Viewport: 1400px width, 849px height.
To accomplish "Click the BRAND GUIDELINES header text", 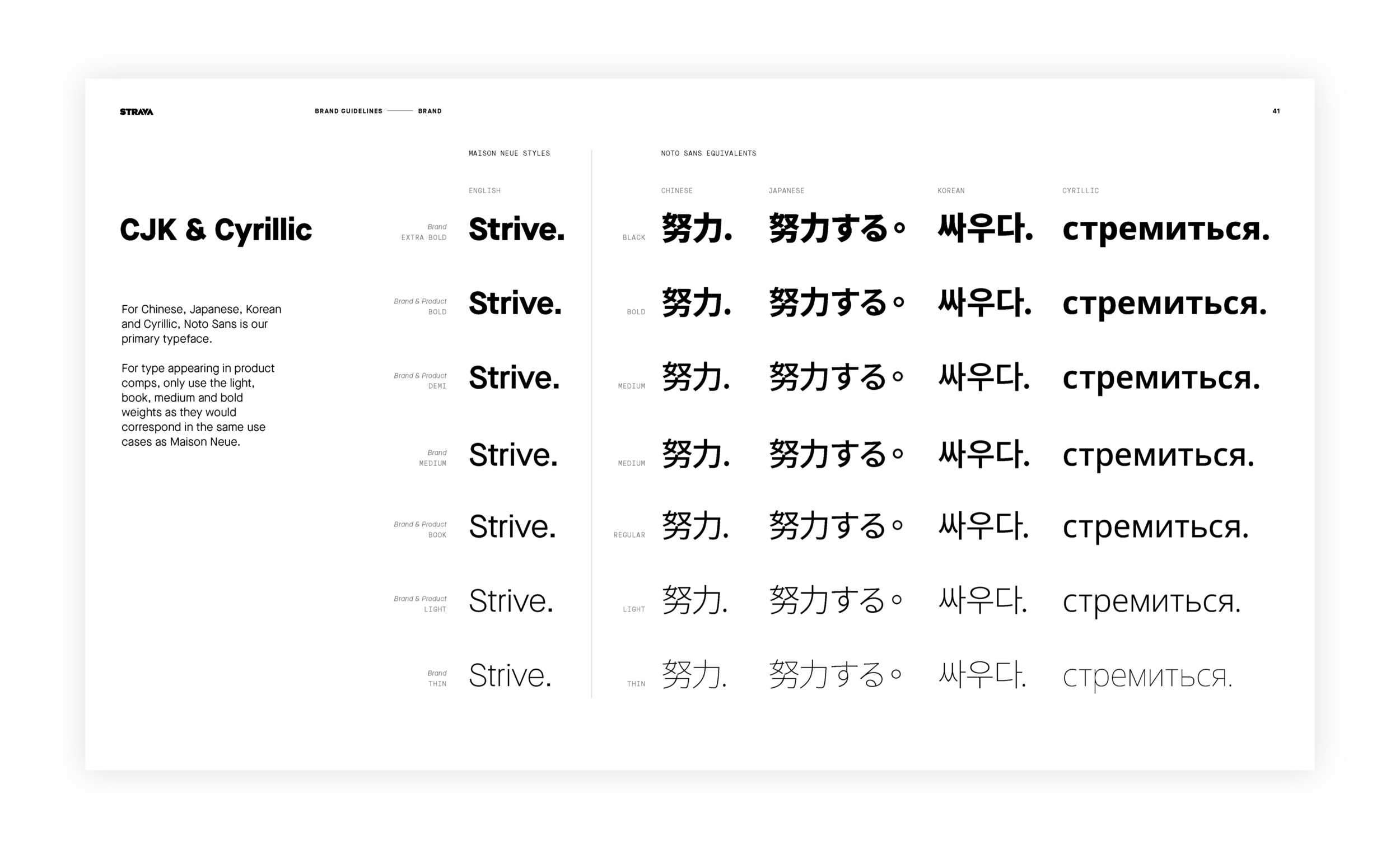I will [348, 111].
